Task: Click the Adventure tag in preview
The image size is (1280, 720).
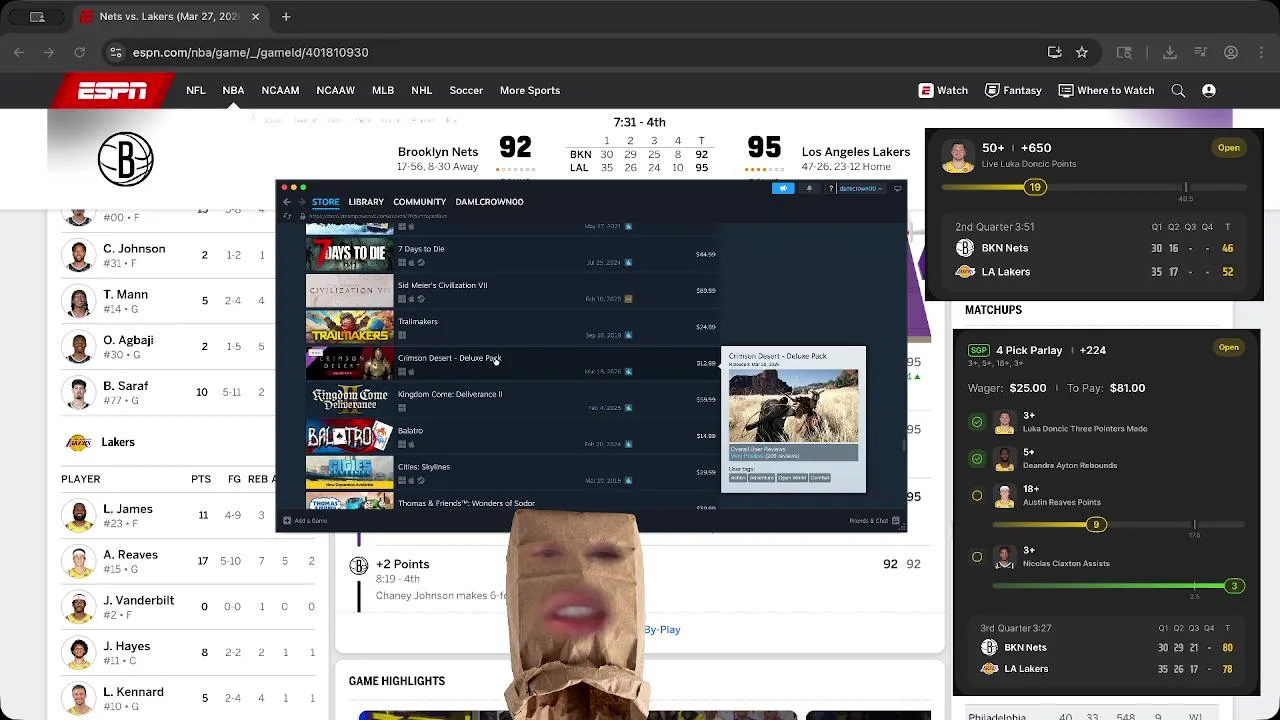Action: click(x=762, y=478)
